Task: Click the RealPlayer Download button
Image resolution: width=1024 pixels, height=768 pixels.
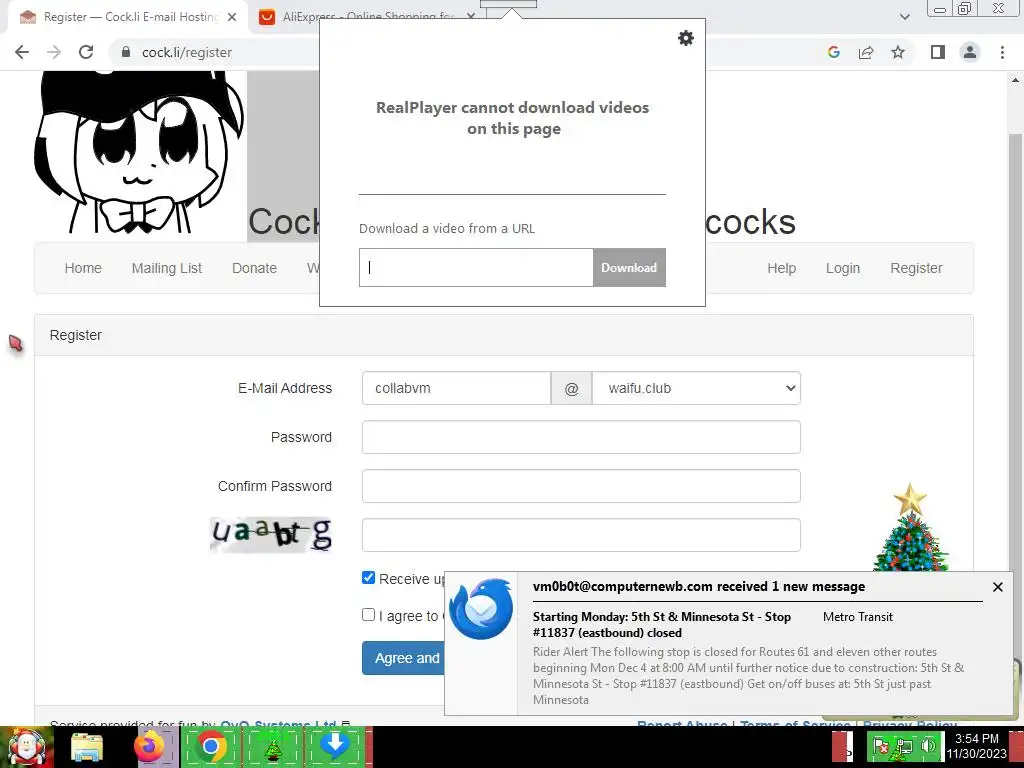Action: 629,268
